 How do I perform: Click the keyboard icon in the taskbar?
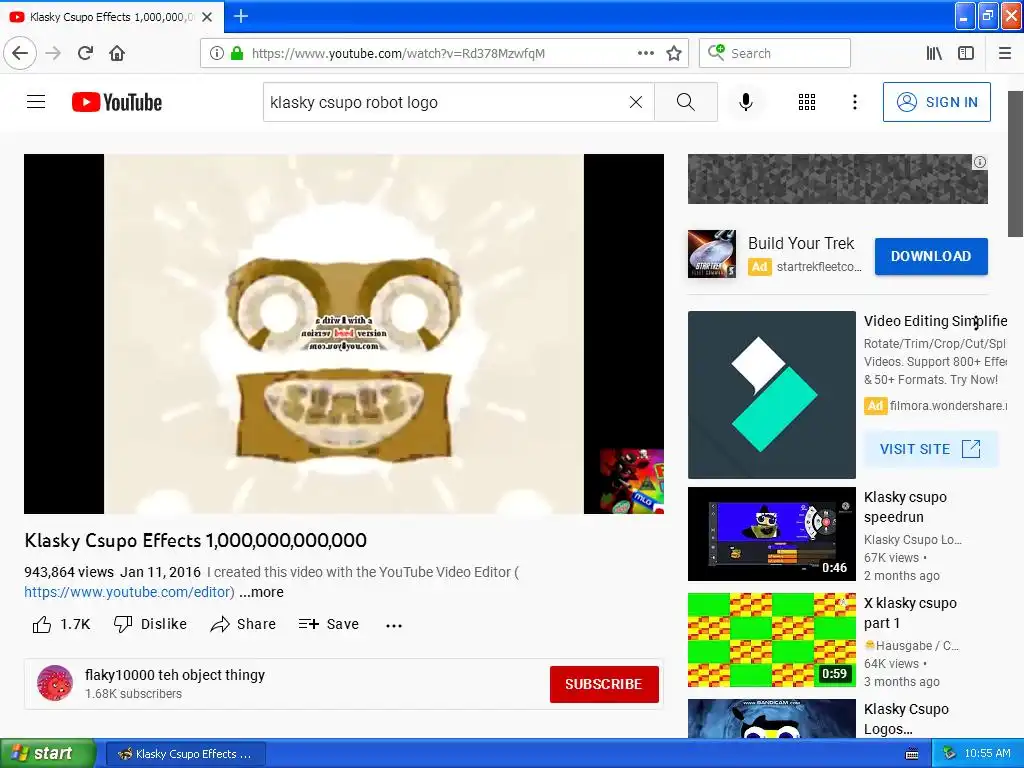[912, 754]
